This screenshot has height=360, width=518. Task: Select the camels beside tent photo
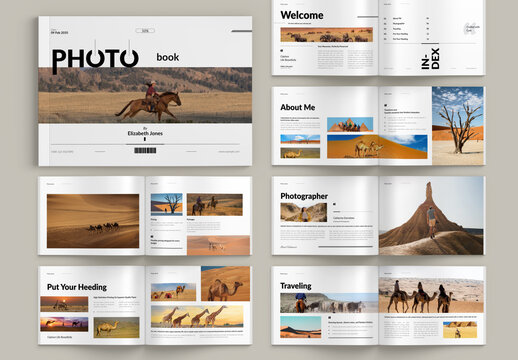[173, 292]
